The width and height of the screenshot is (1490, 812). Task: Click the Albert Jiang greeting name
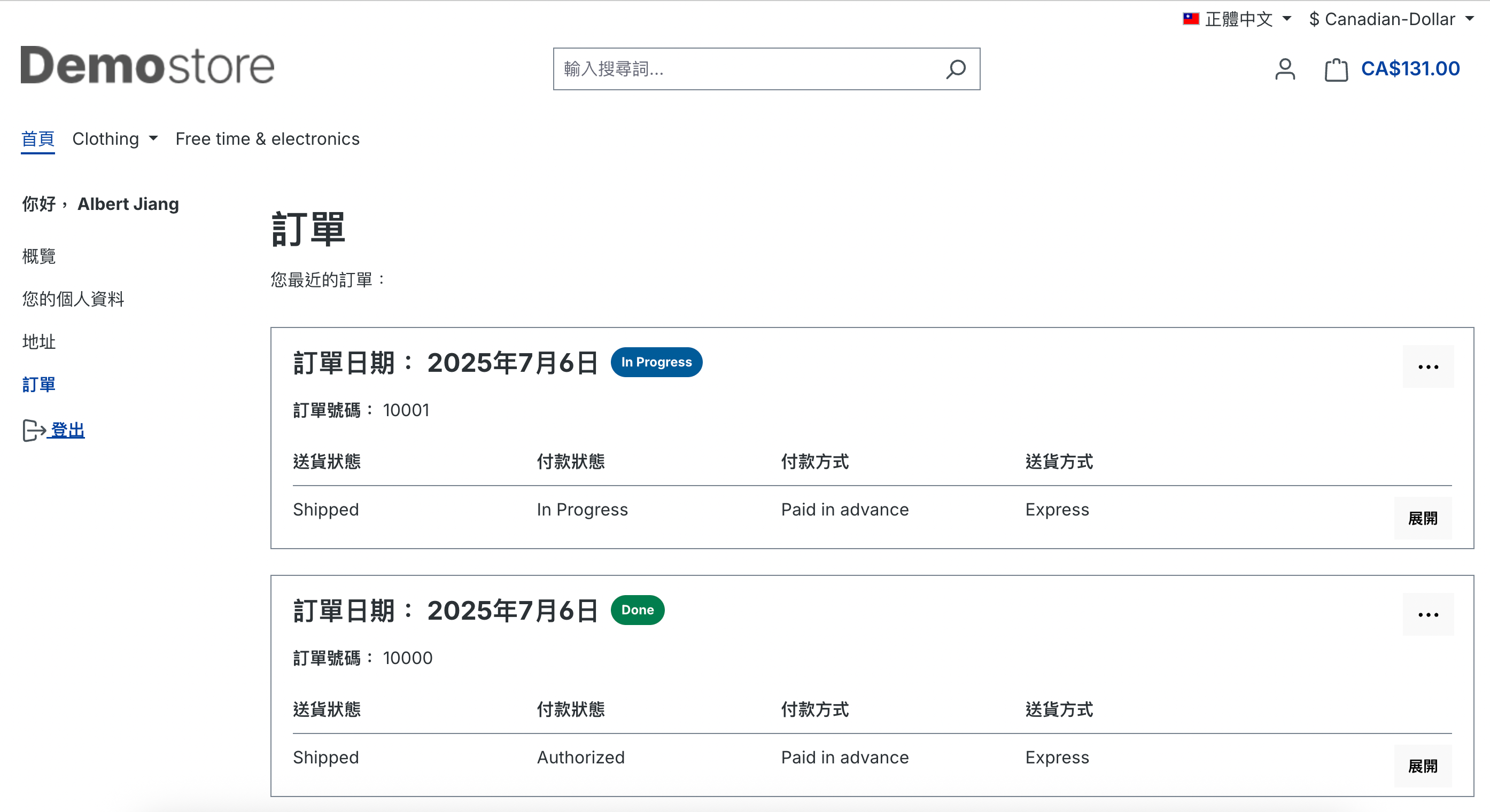point(128,204)
